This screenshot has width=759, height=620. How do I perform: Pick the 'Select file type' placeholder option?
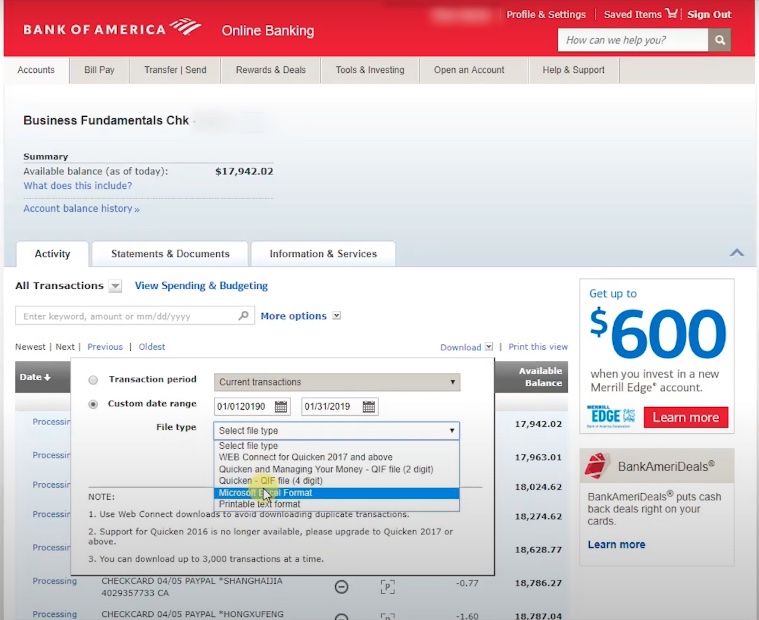[336, 445]
